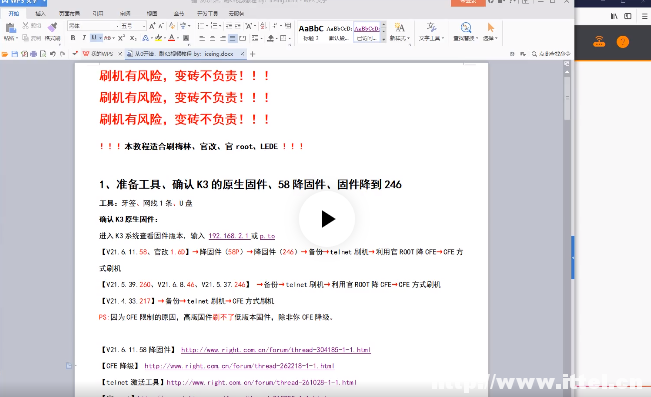Clear formatting with the eraser icon
This screenshot has height=397, width=651.
[172, 26]
